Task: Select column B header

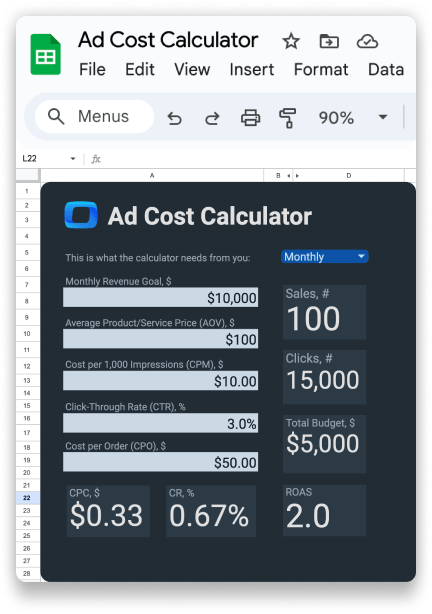Action: point(278,176)
